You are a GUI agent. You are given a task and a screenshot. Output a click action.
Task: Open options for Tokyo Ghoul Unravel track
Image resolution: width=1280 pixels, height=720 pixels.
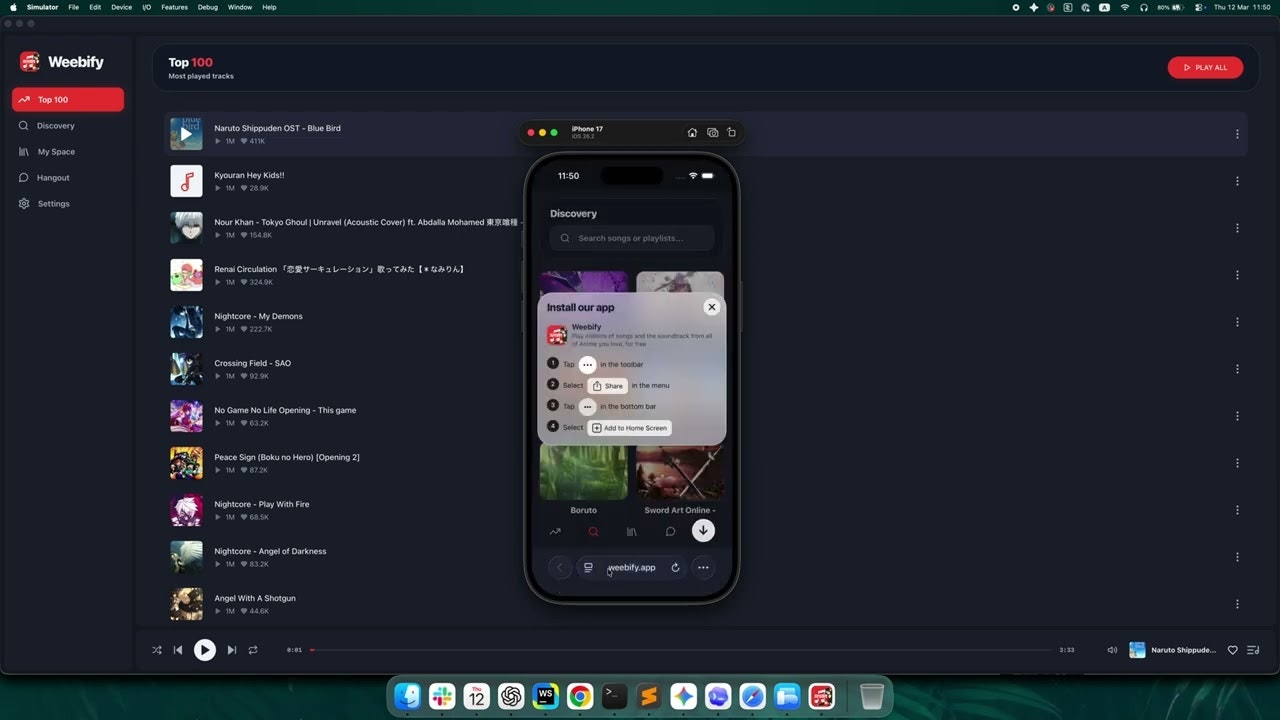click(1237, 228)
